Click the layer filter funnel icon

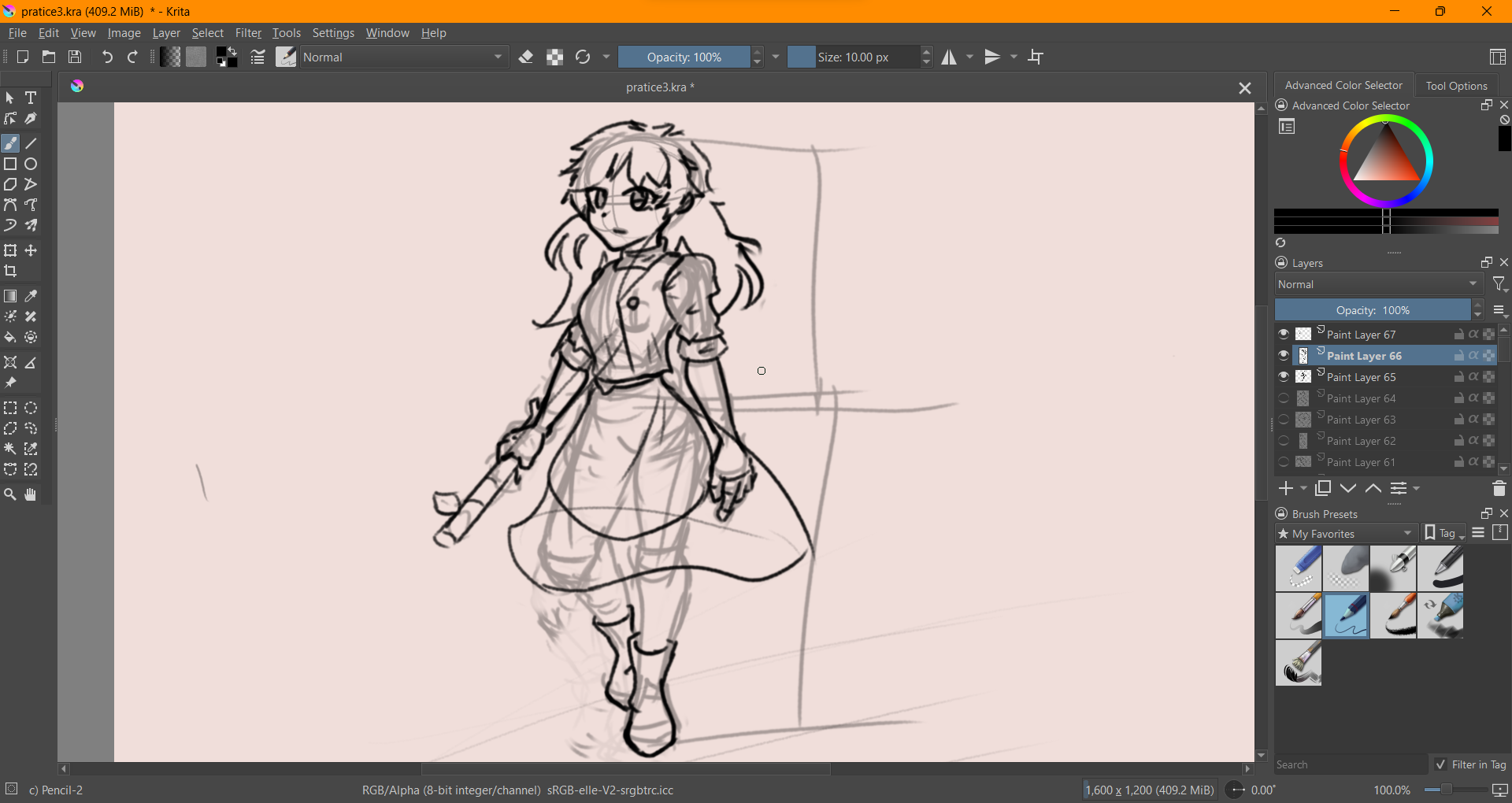tap(1499, 284)
